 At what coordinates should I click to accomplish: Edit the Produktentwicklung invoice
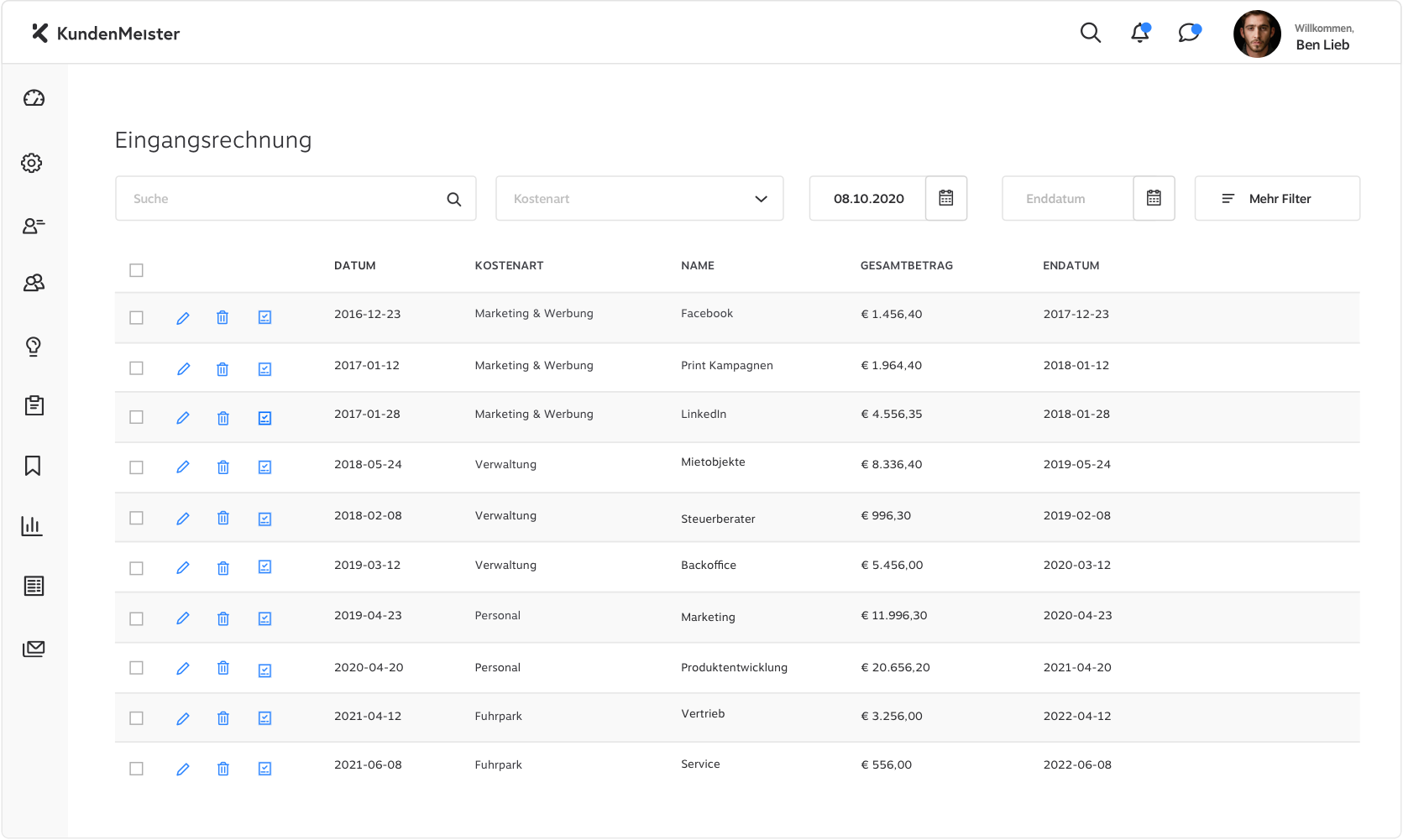pyautogui.click(x=183, y=669)
